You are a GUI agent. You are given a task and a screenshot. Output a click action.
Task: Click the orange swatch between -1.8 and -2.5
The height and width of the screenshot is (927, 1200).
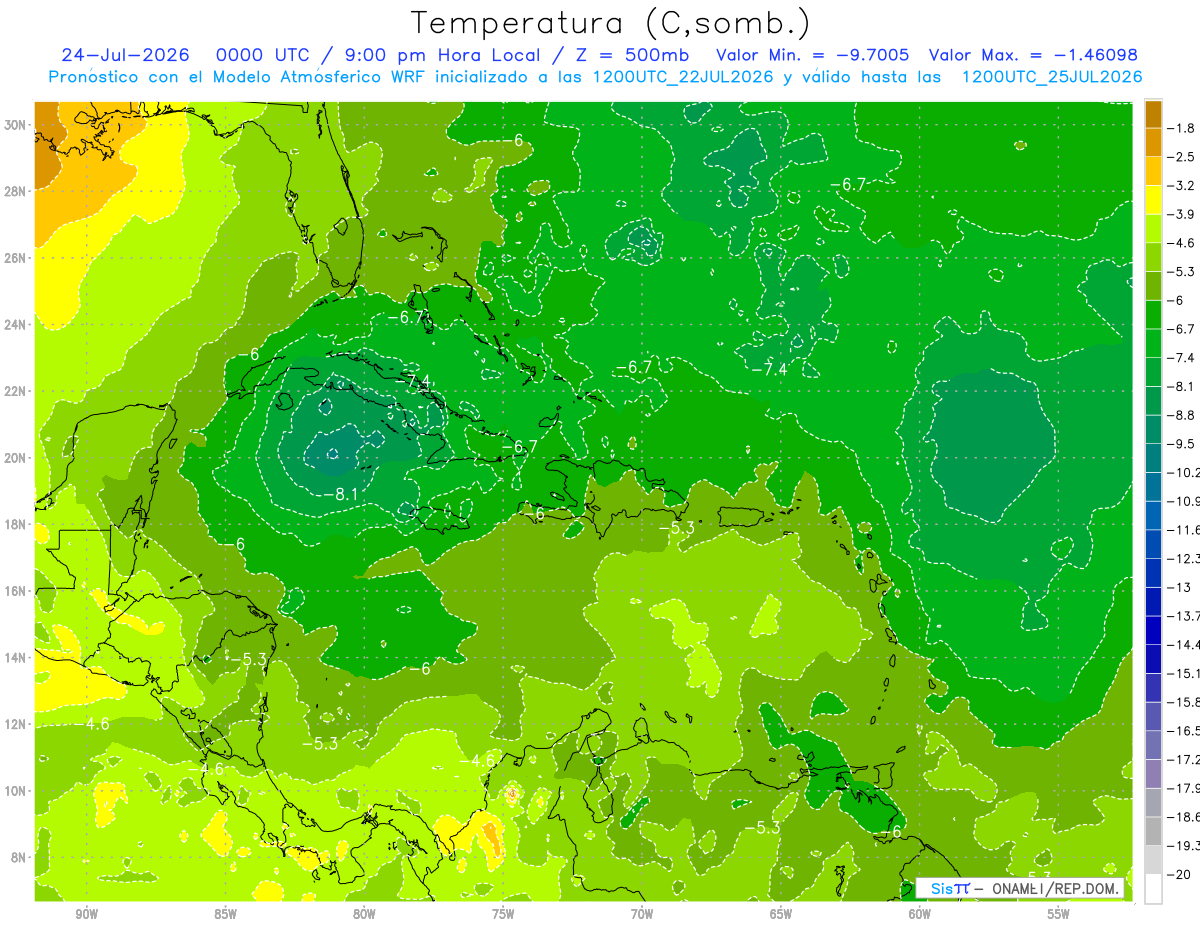pos(1153,142)
